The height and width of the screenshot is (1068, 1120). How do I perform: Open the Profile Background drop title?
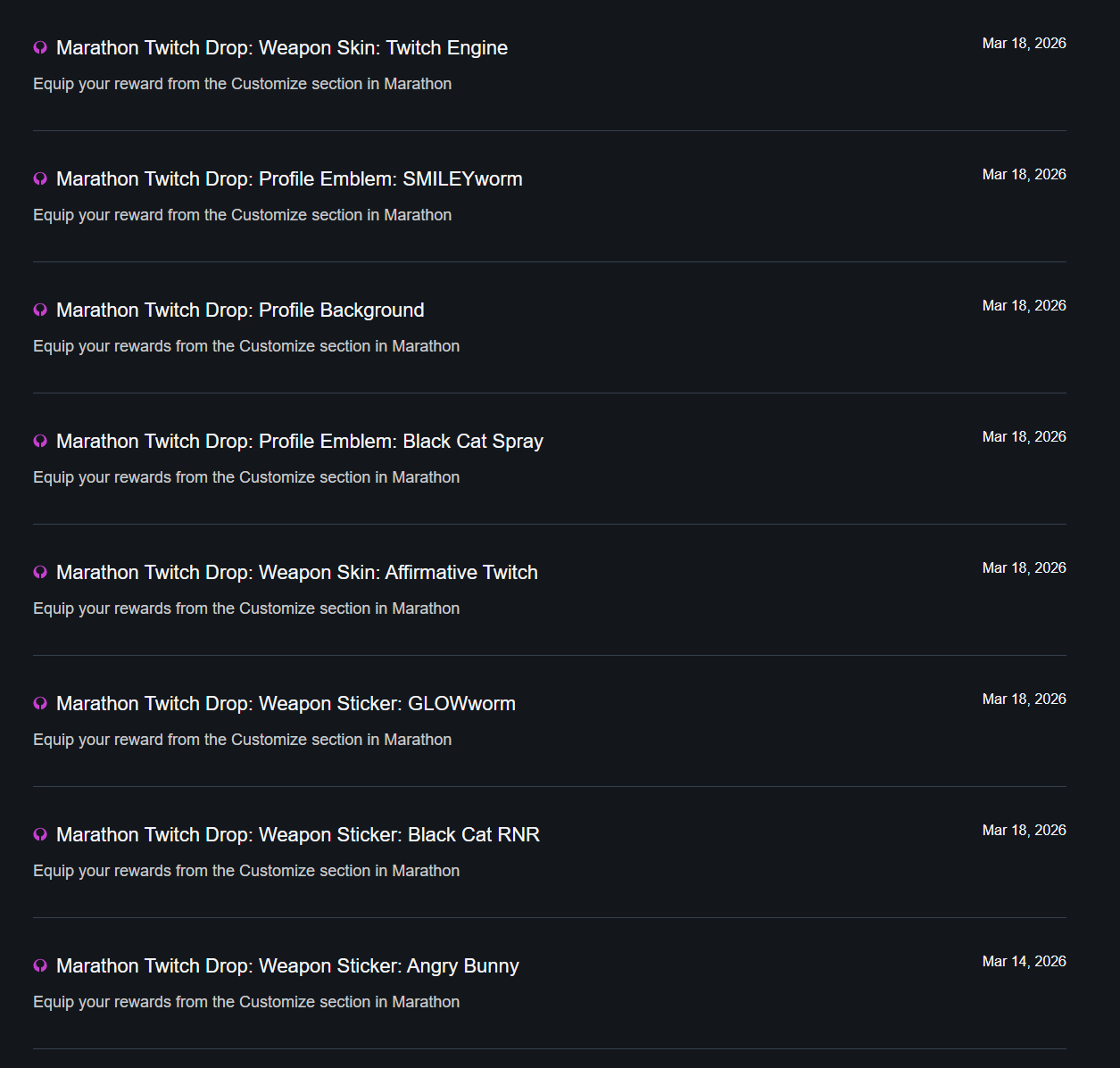point(240,310)
